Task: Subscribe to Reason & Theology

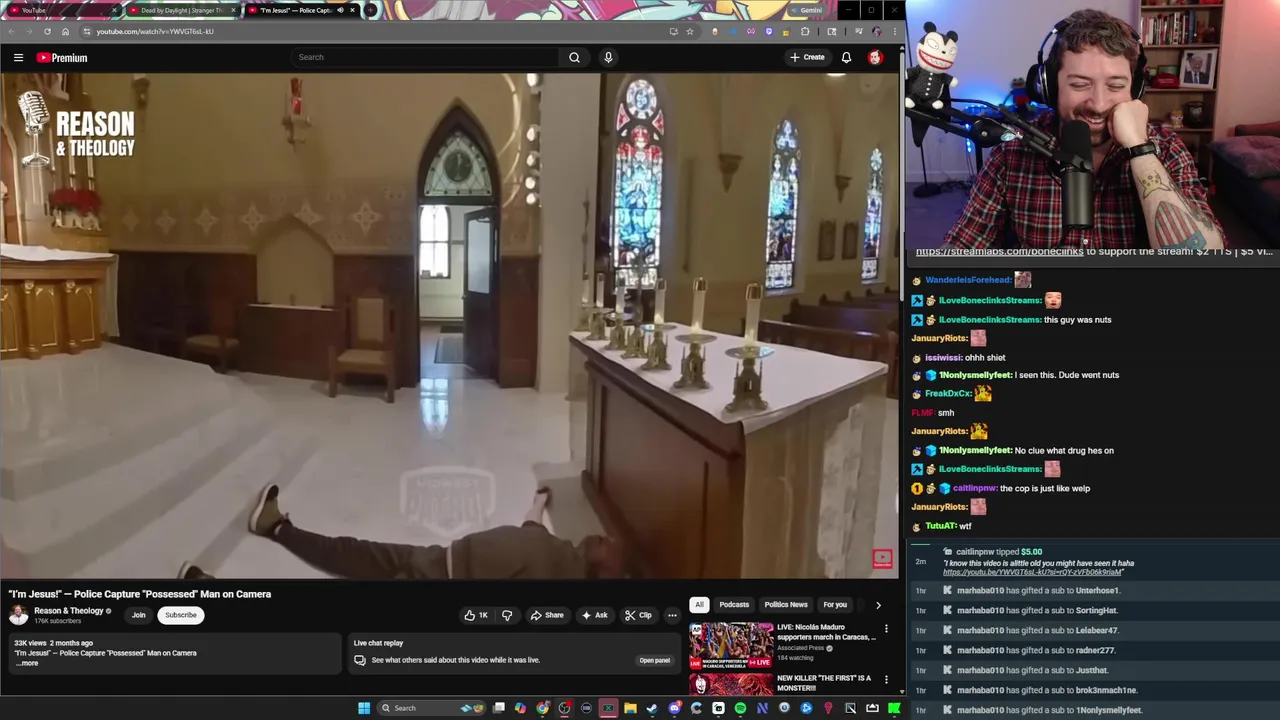Action: (x=181, y=615)
